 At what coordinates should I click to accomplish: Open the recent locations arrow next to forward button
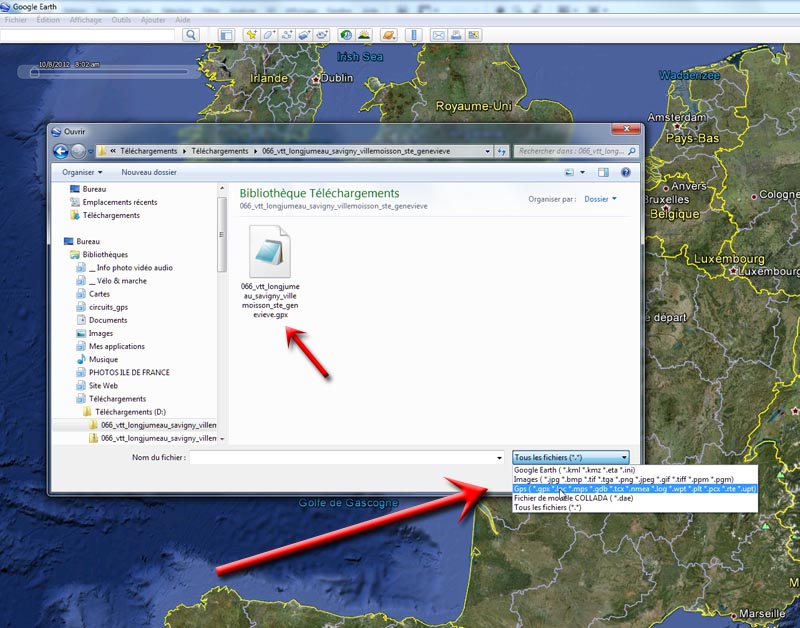point(90,152)
